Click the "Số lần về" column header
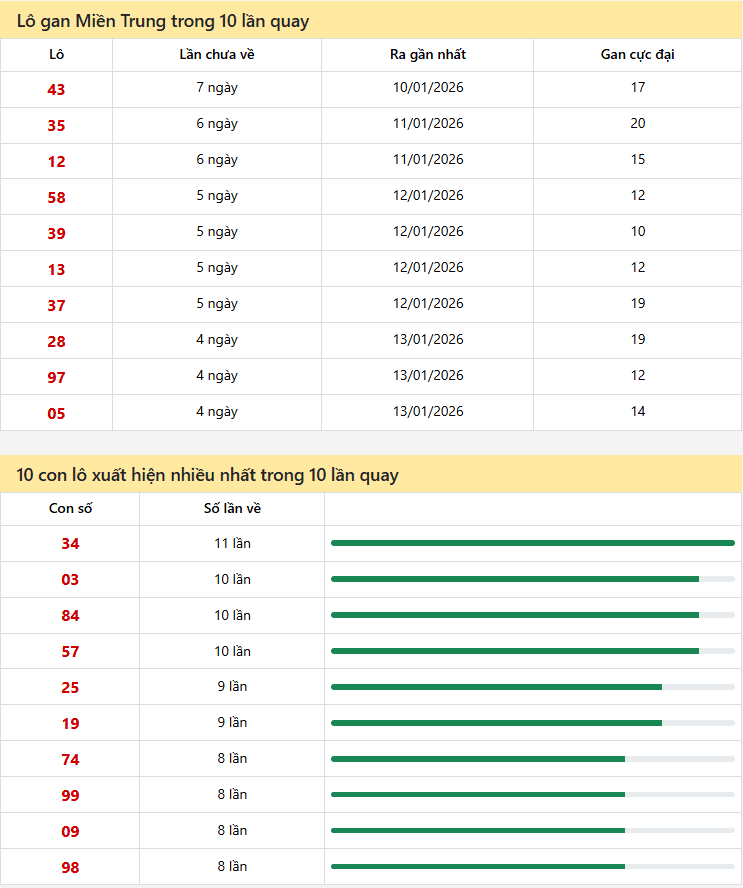Image resolution: width=743 pixels, height=888 pixels. [x=232, y=508]
